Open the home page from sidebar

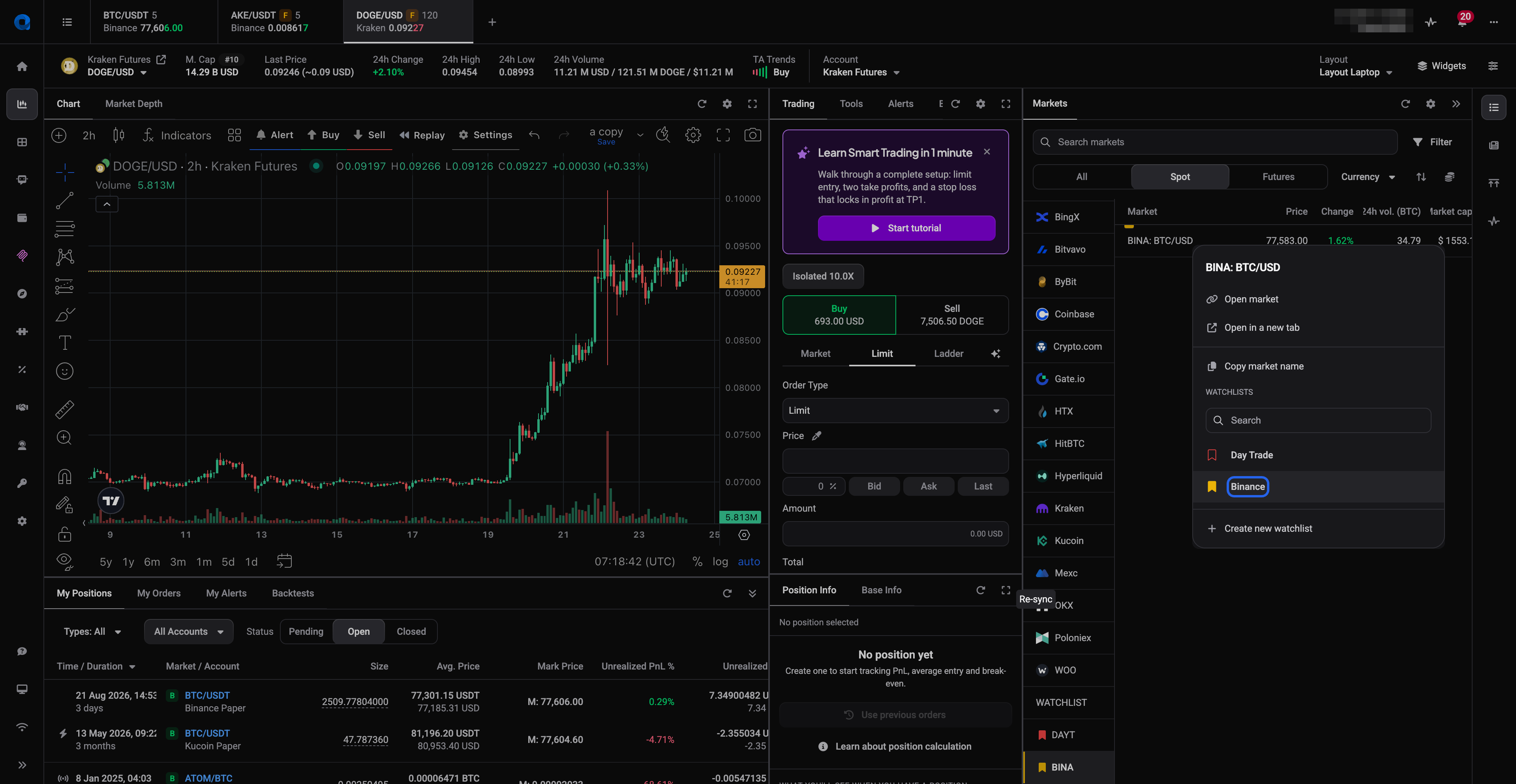(x=22, y=66)
